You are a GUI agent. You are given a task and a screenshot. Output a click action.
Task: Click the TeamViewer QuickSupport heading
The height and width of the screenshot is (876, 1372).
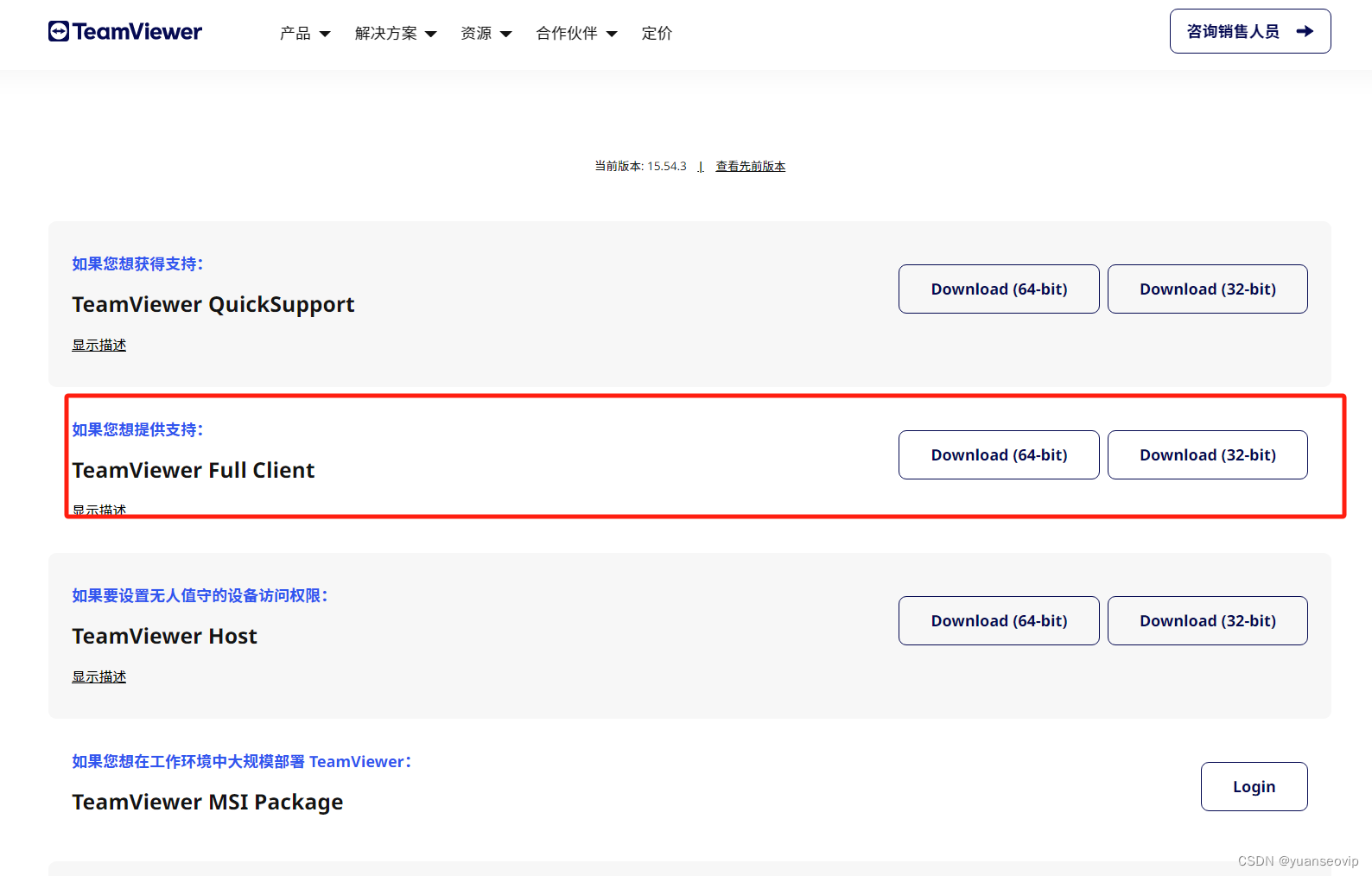[x=213, y=305]
